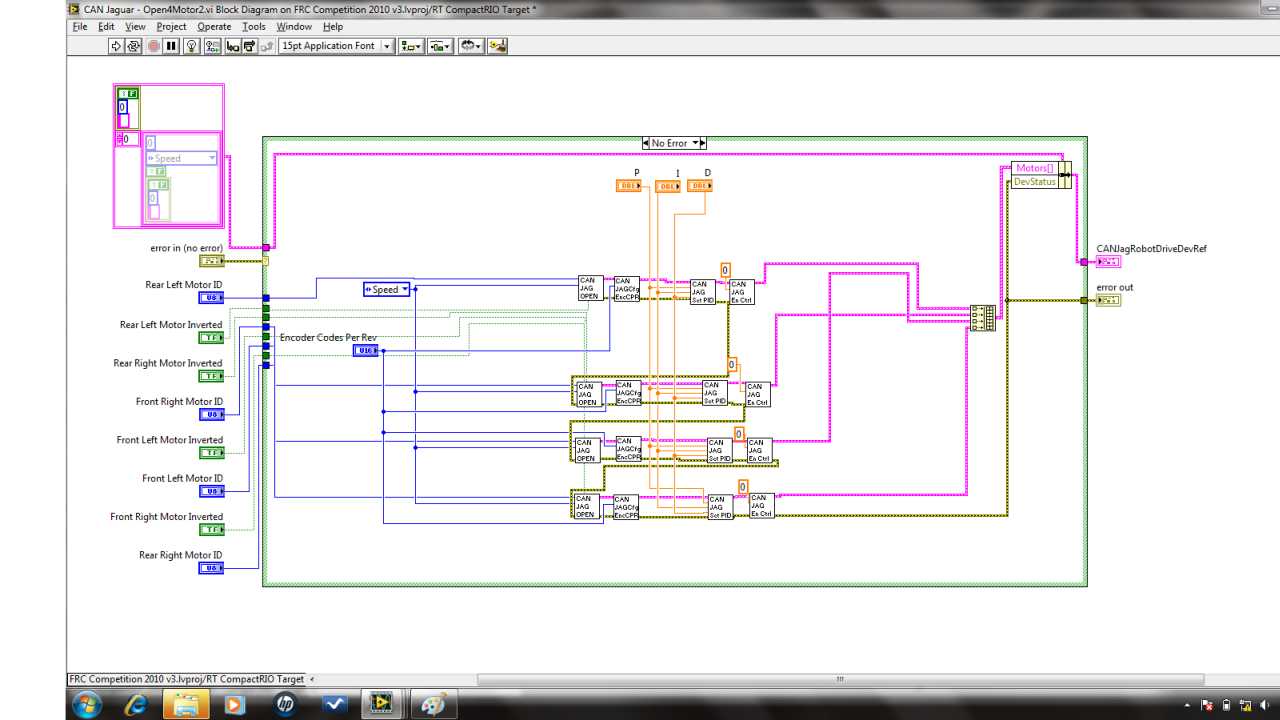Select the error in (no error) terminal
Viewport: 1280px width, 720px height.
click(212, 261)
